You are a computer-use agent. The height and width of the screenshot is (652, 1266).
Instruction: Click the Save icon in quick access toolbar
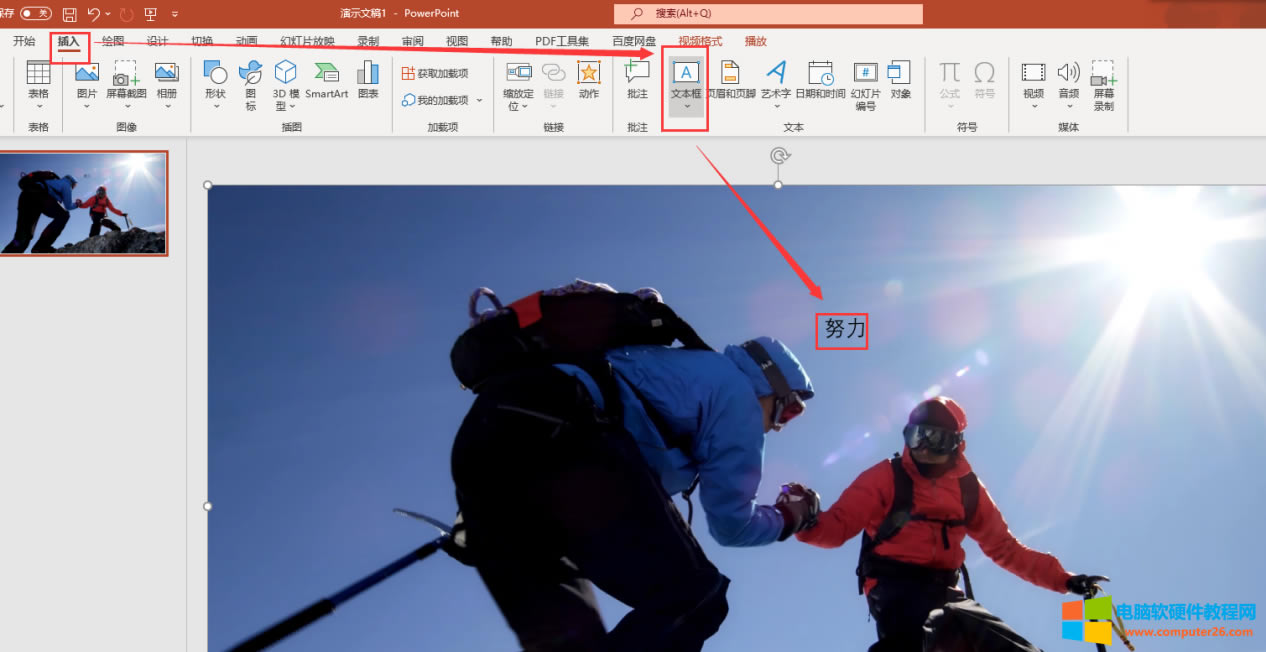pyautogui.click(x=69, y=14)
